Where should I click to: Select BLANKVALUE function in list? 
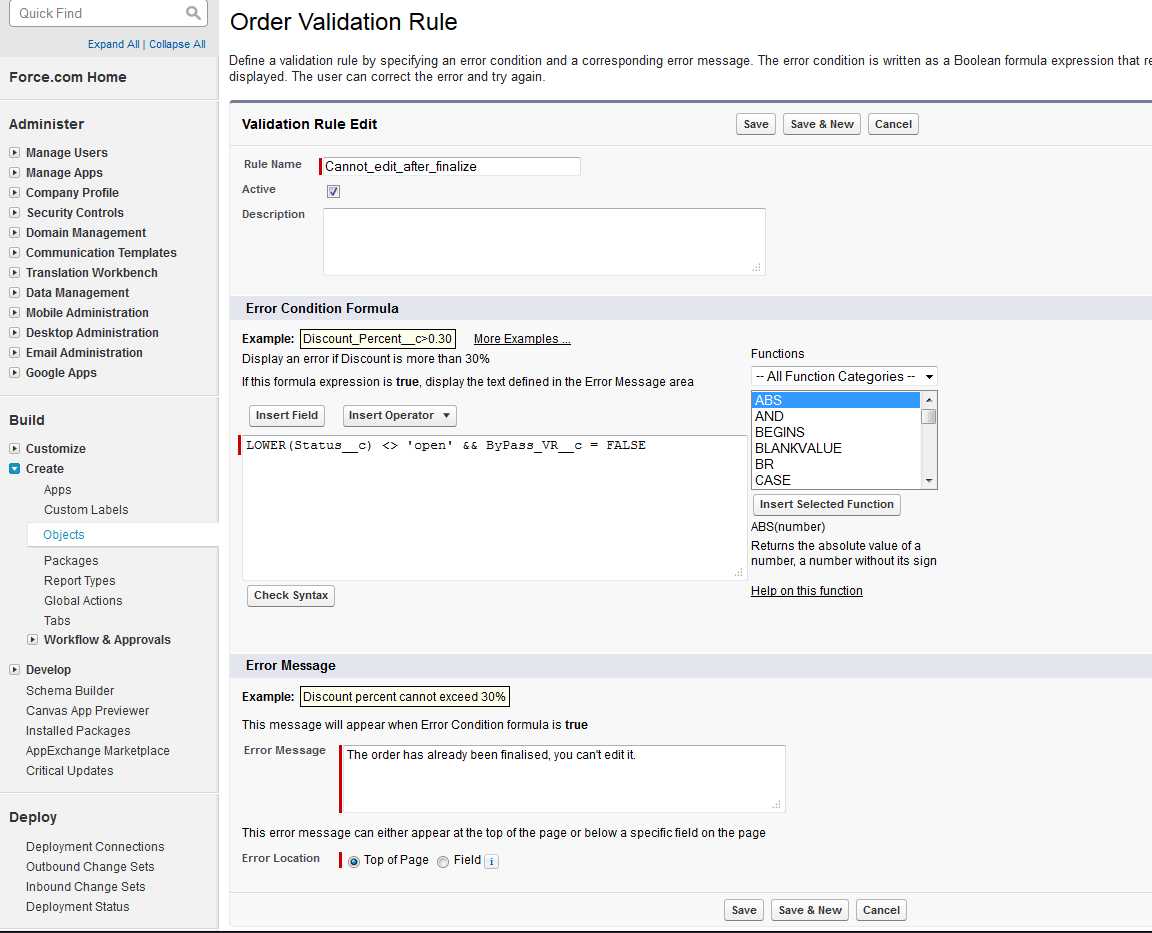pos(835,448)
